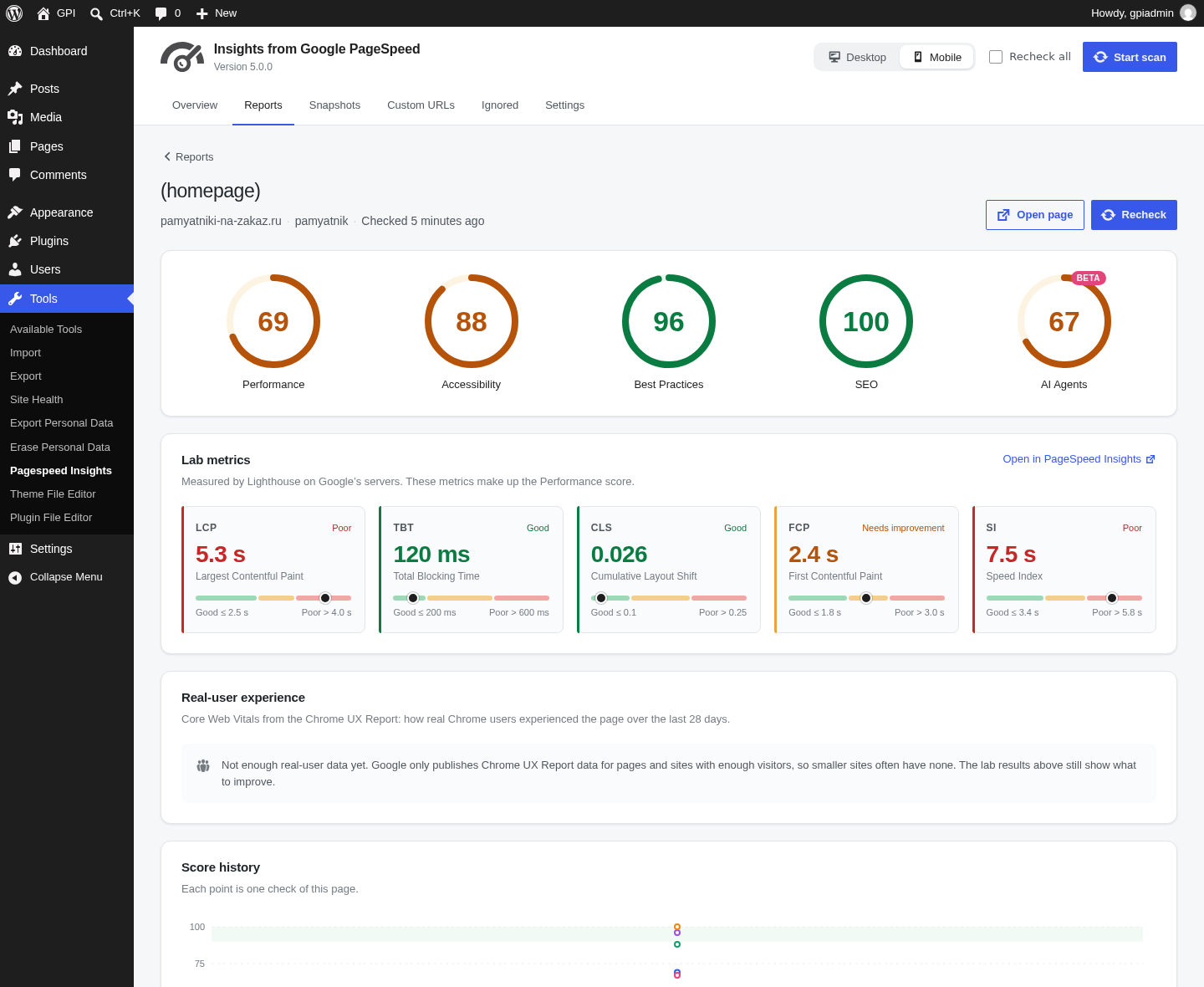
Task: Switch to the Custom URLs tab
Action: point(421,105)
